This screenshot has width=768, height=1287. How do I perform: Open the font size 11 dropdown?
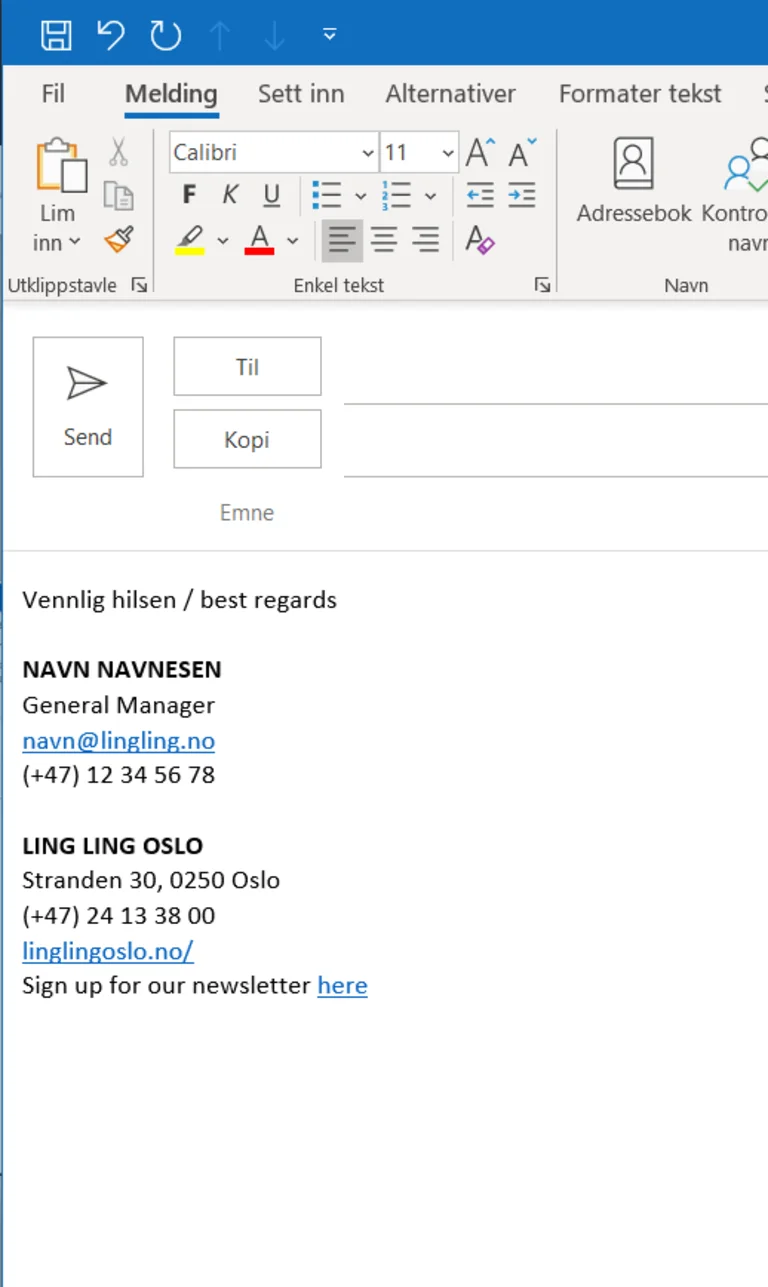447,153
